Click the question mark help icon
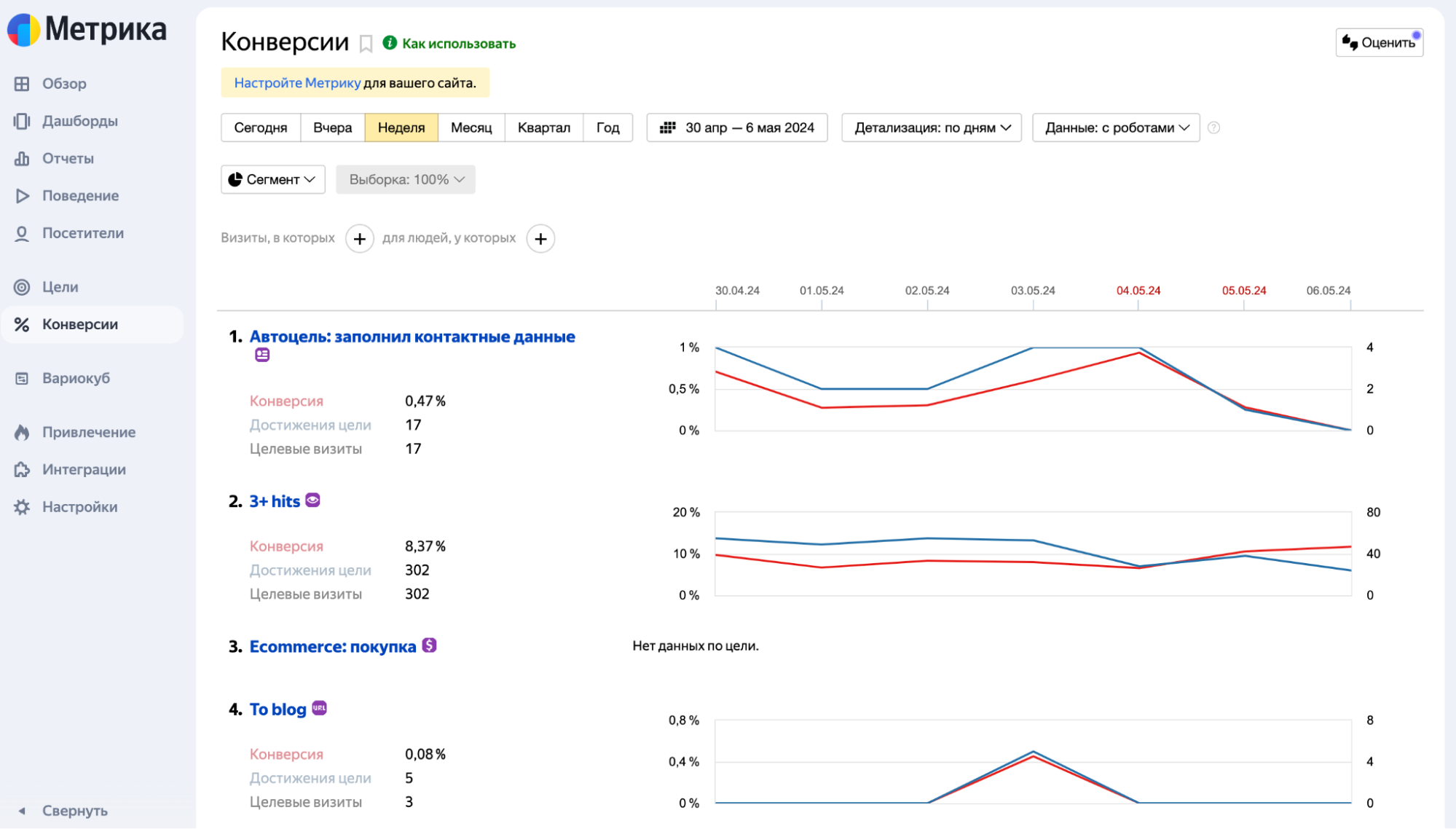The image size is (1456, 829). tap(1213, 128)
